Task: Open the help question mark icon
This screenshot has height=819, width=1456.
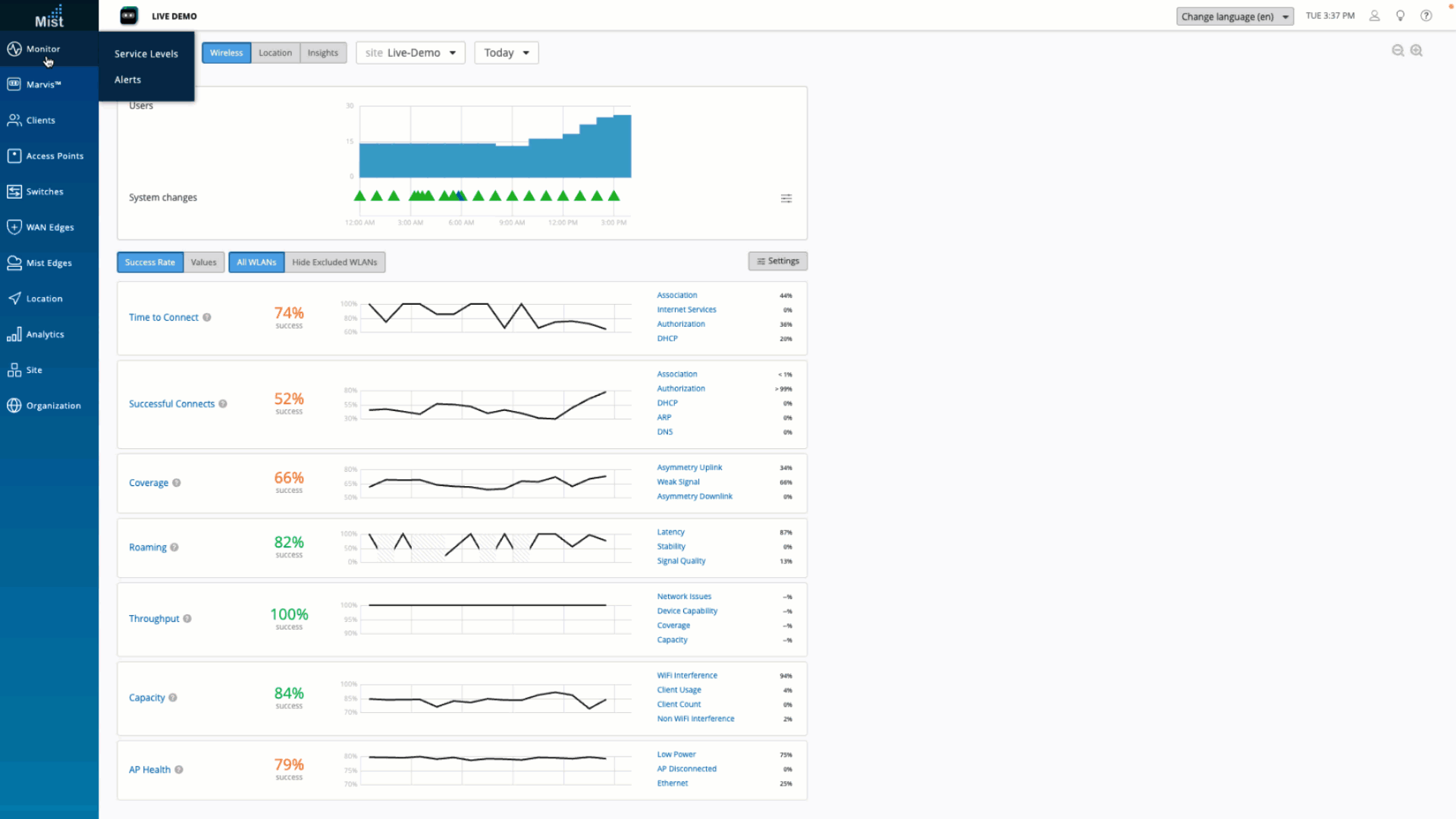Action: [1426, 16]
